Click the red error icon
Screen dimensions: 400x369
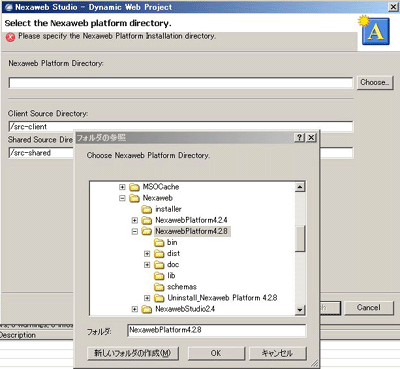coord(10,37)
